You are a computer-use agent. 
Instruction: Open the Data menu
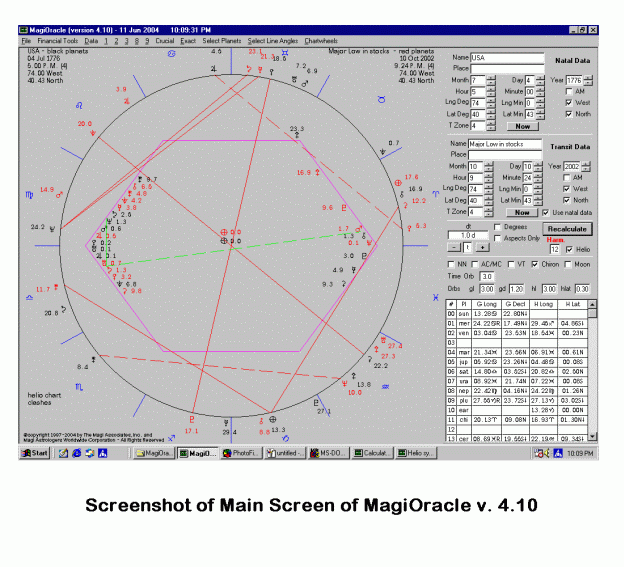click(91, 41)
